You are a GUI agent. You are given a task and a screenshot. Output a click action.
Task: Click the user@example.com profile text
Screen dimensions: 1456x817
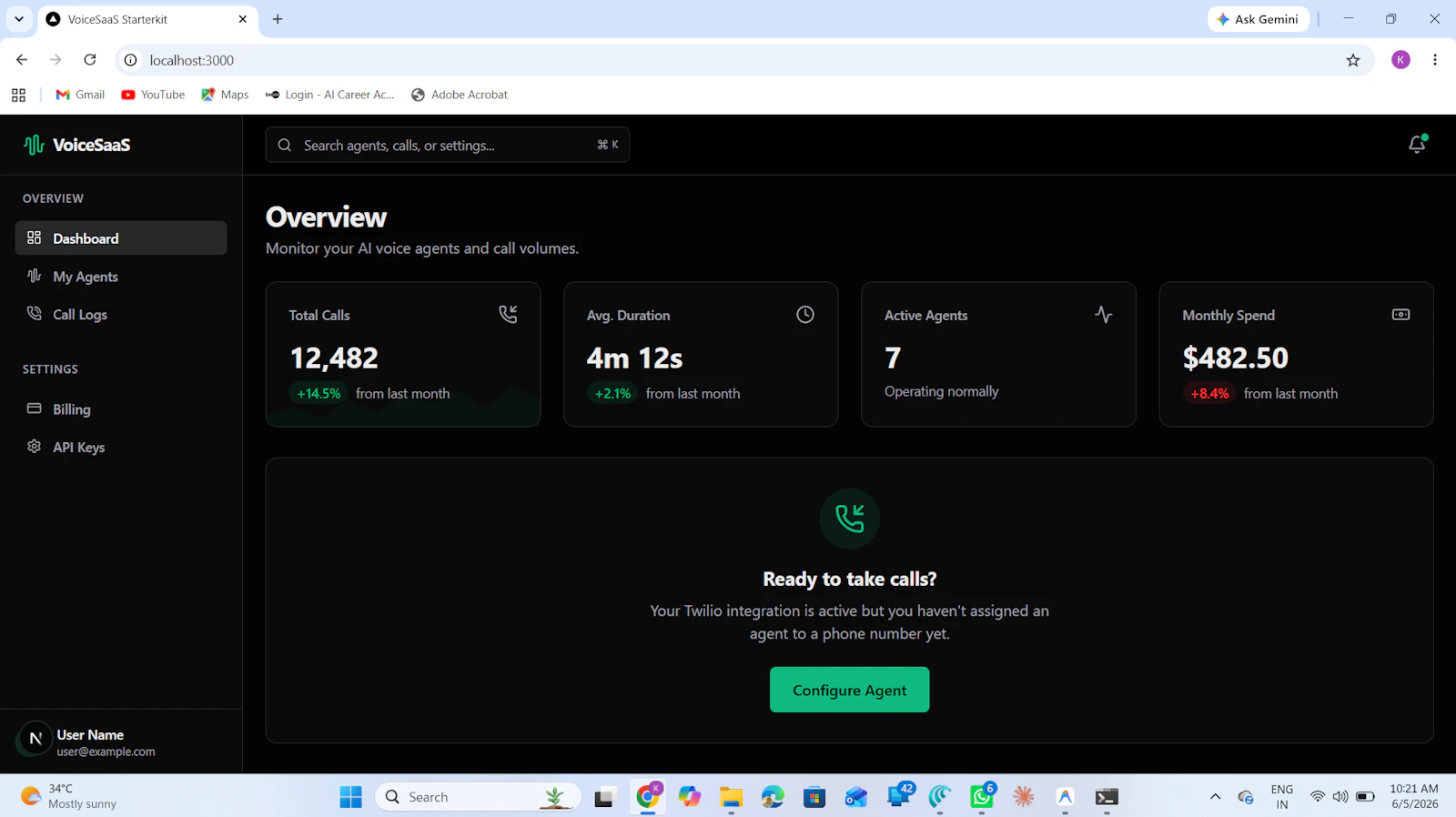point(106,751)
